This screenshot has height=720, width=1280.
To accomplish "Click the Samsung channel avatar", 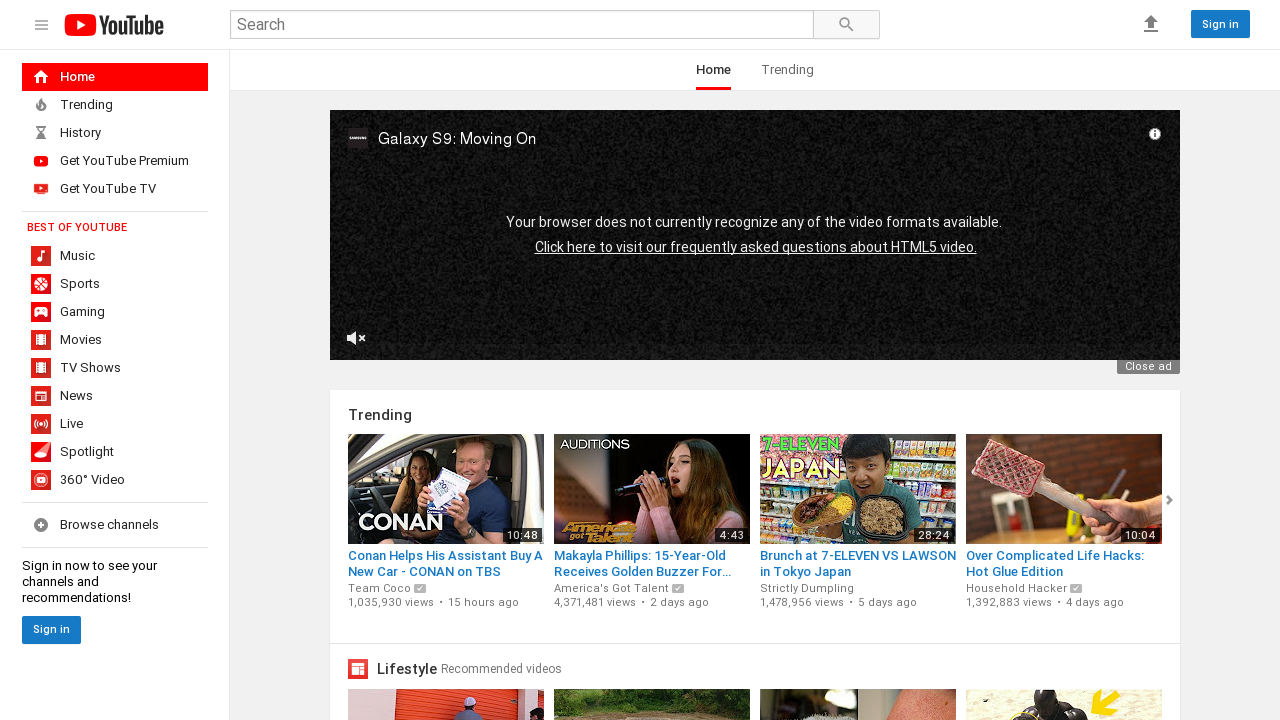I will [x=357, y=139].
